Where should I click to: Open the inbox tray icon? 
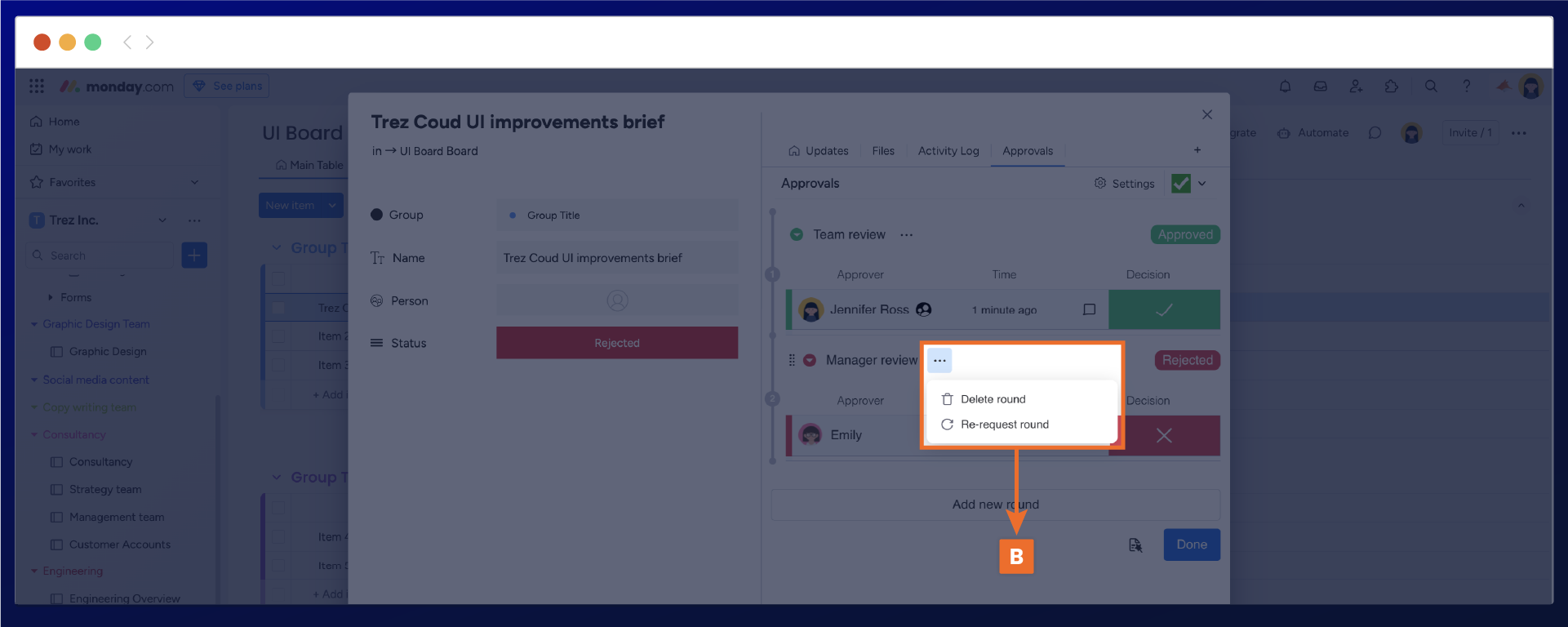coord(1320,87)
